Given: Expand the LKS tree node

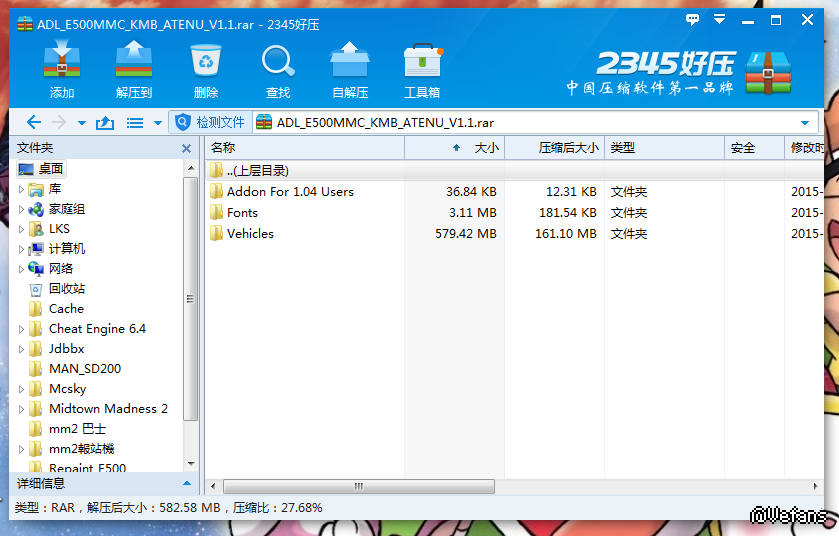Looking at the screenshot, I should 21,229.
